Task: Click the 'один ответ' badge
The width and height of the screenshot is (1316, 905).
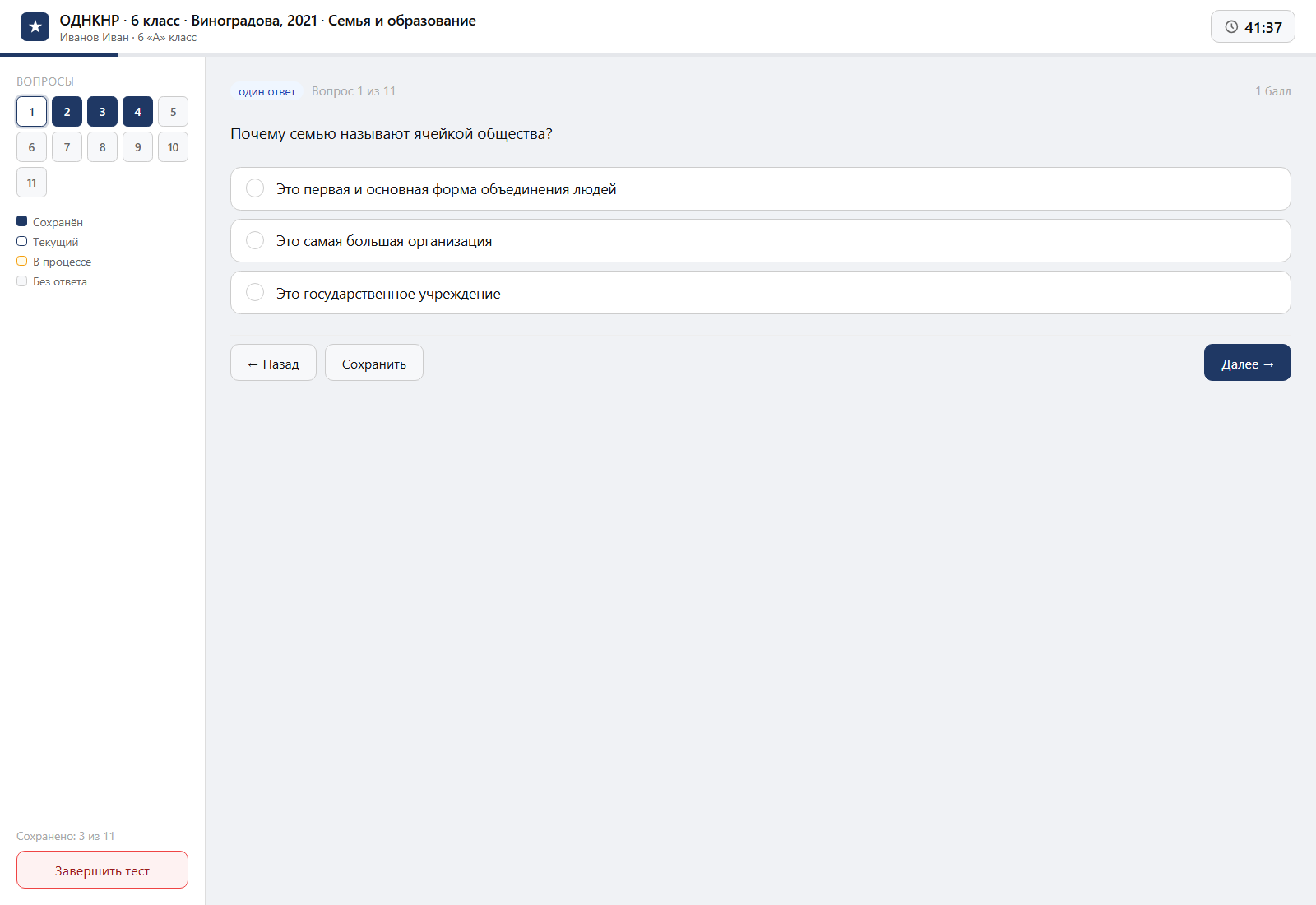Action: pyautogui.click(x=267, y=91)
